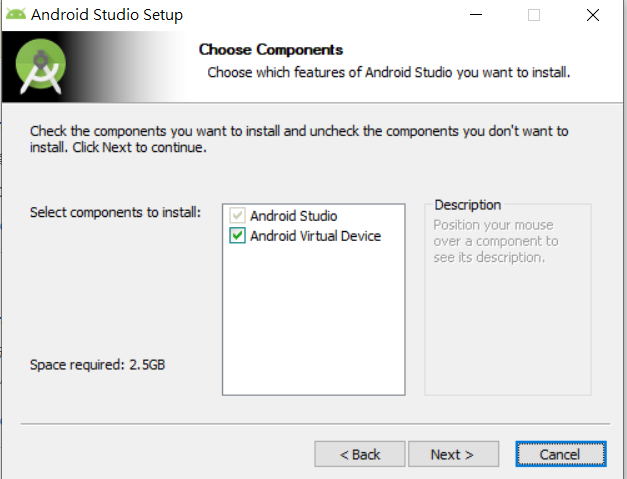Click the subtitle about choosing features
The image size is (627, 479).
388,73
